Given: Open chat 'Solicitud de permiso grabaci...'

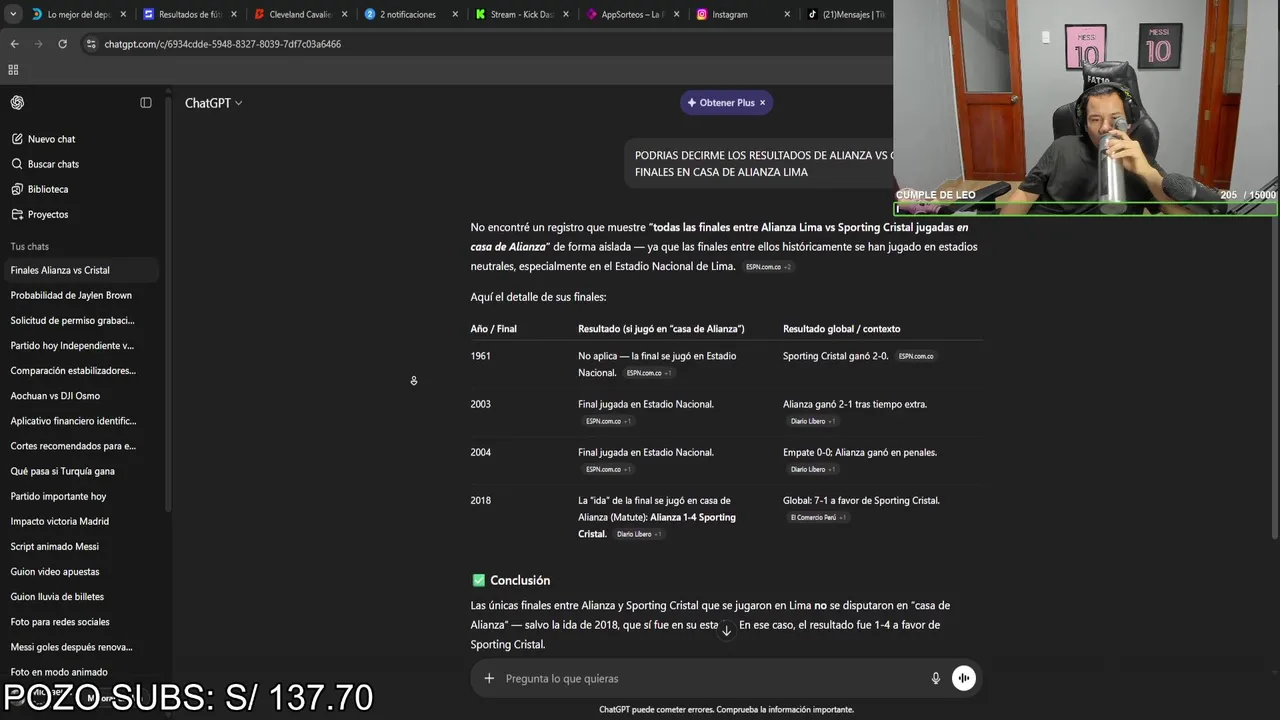Looking at the screenshot, I should pos(80,320).
